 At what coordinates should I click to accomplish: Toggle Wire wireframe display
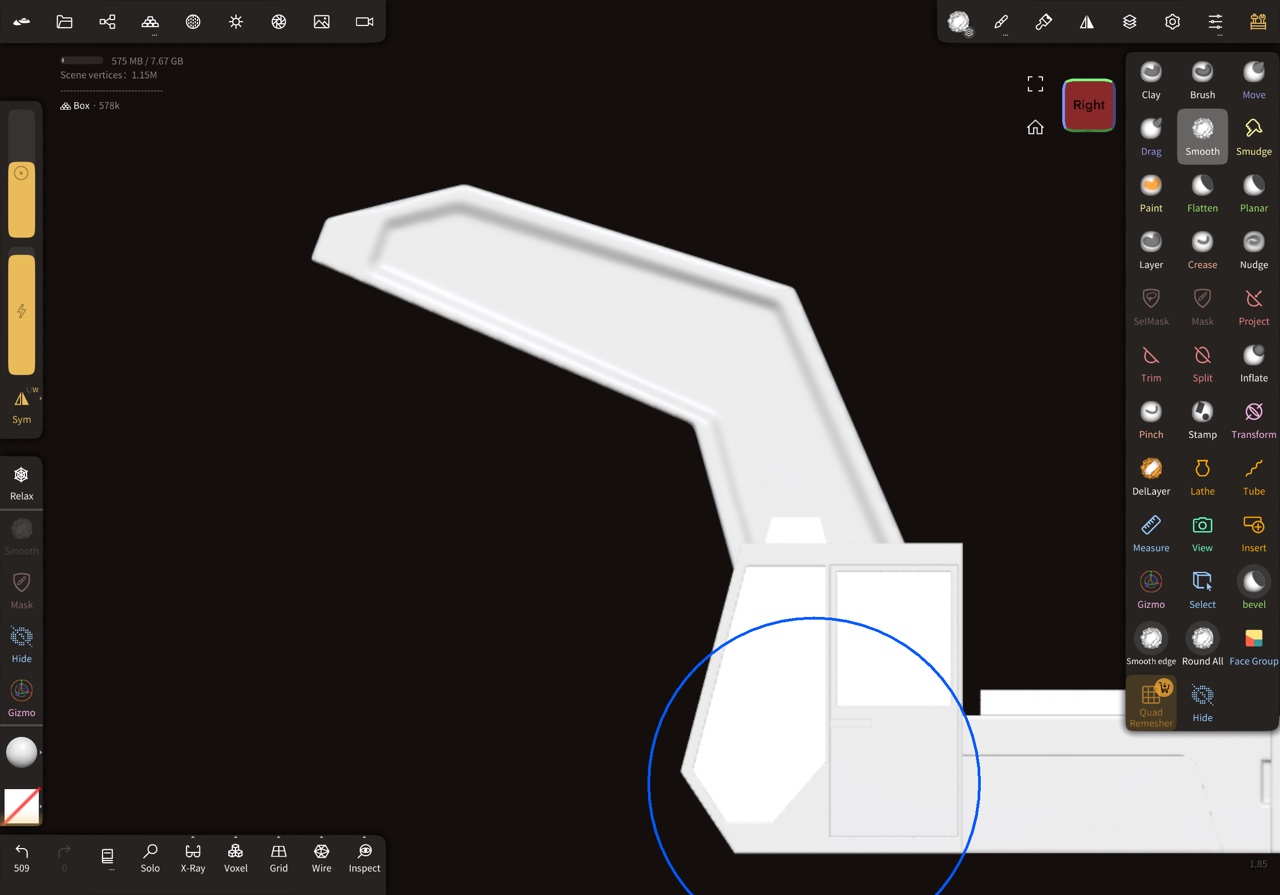322,858
